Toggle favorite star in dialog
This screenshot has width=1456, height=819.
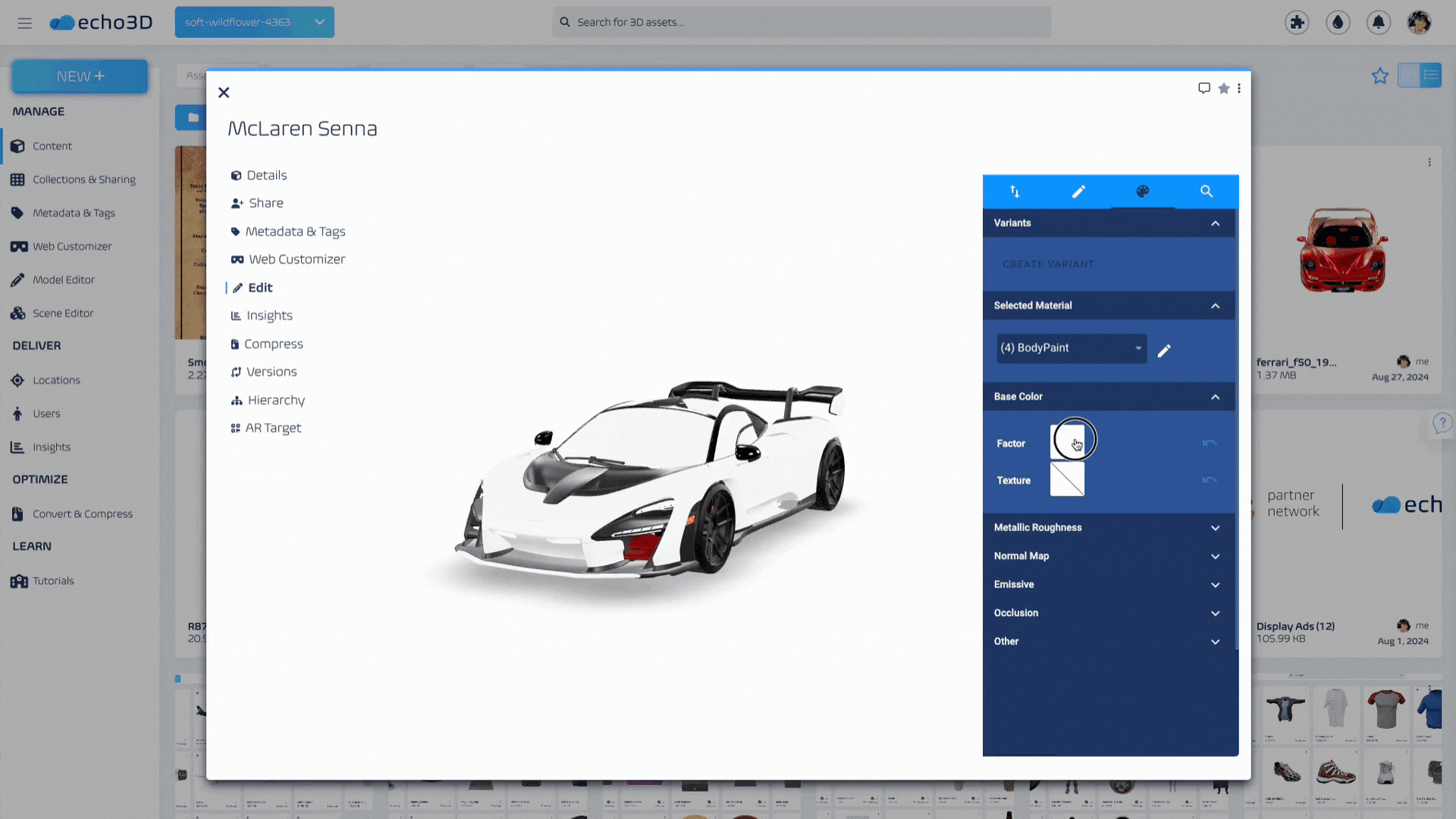point(1223,89)
